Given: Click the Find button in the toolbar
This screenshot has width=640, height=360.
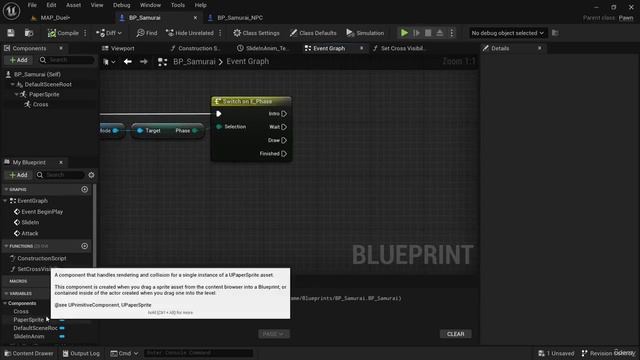Looking at the screenshot, I should pyautogui.click(x=147, y=33).
